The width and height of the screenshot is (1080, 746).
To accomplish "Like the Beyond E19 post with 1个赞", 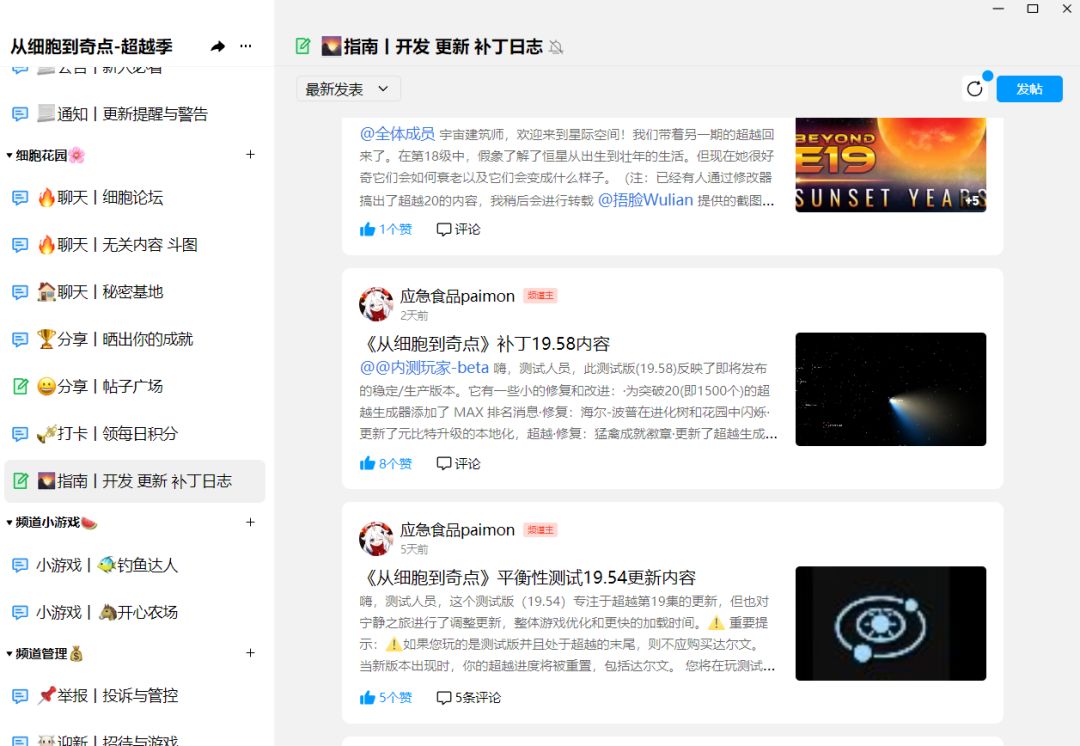I will click(x=386, y=229).
